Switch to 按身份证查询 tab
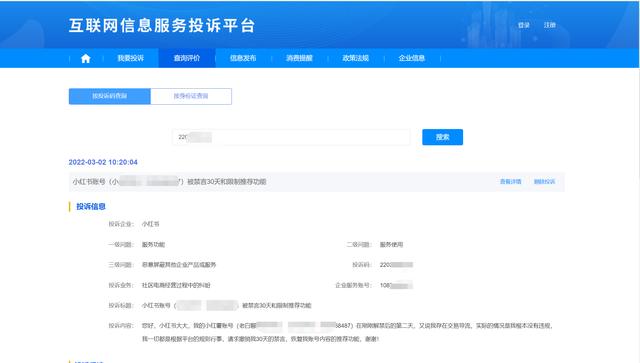Viewport: 640px width, 363px height. point(191,96)
